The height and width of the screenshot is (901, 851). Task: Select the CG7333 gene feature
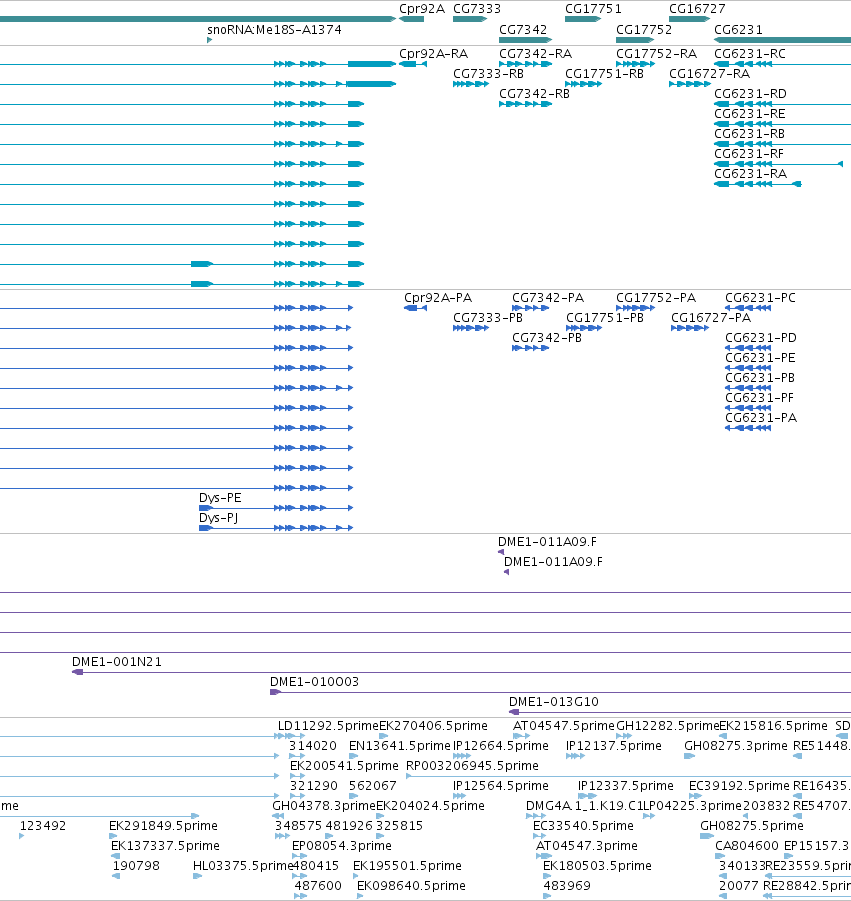pyautogui.click(x=469, y=20)
